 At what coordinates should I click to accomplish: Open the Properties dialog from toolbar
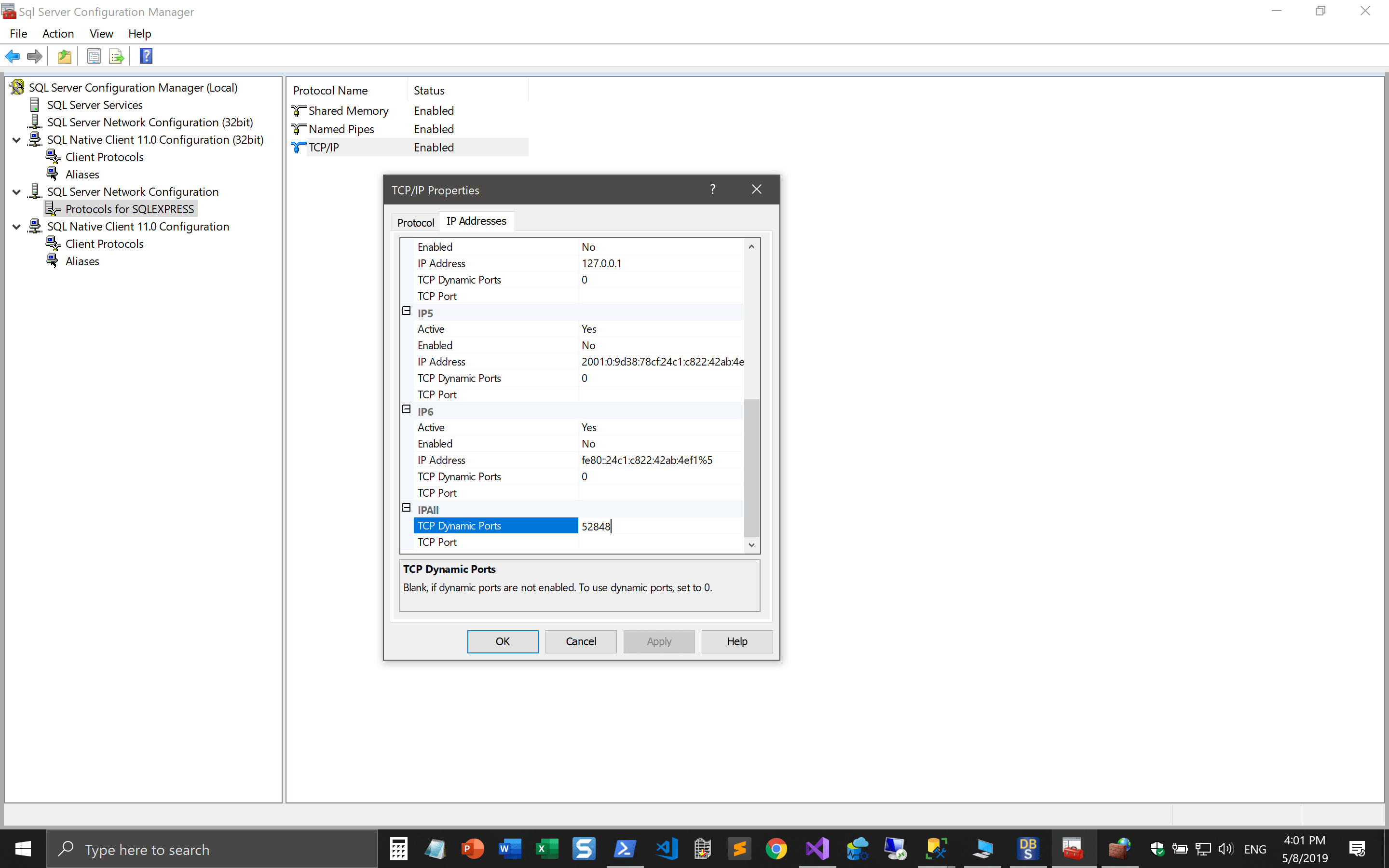click(94, 55)
